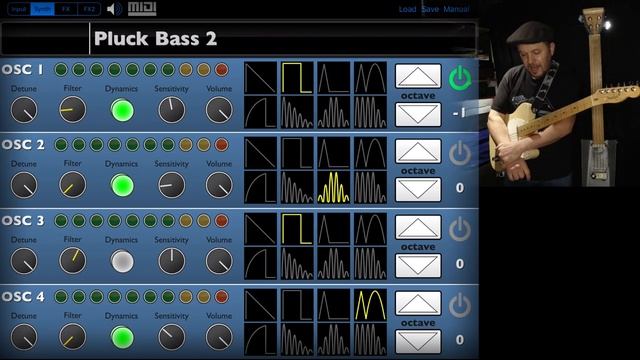
Task: Choose OSC 4 sine burst waveform
Action: pos(333,339)
